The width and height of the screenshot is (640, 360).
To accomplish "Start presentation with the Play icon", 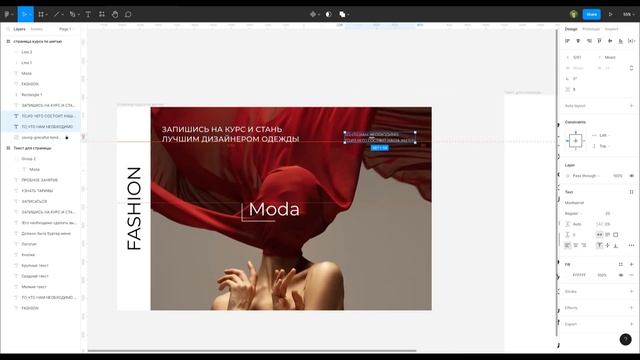I will 611,14.
